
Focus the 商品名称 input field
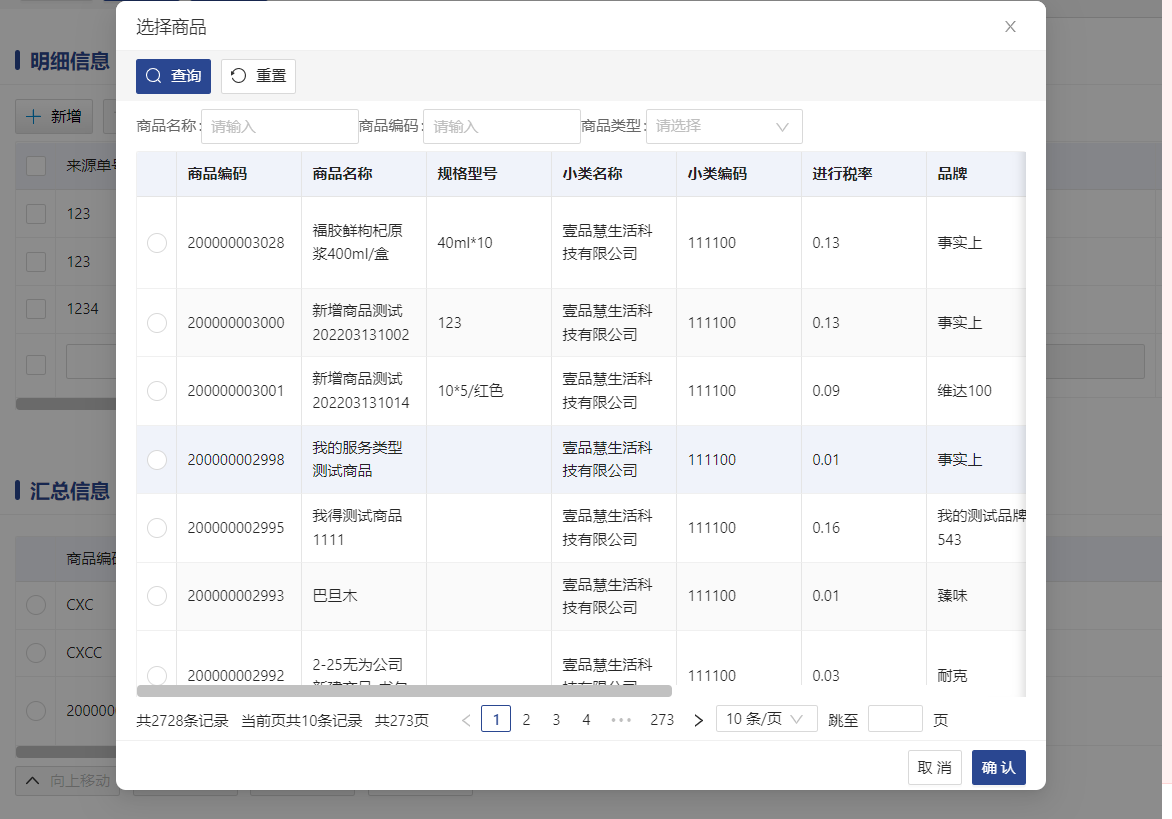[x=280, y=126]
